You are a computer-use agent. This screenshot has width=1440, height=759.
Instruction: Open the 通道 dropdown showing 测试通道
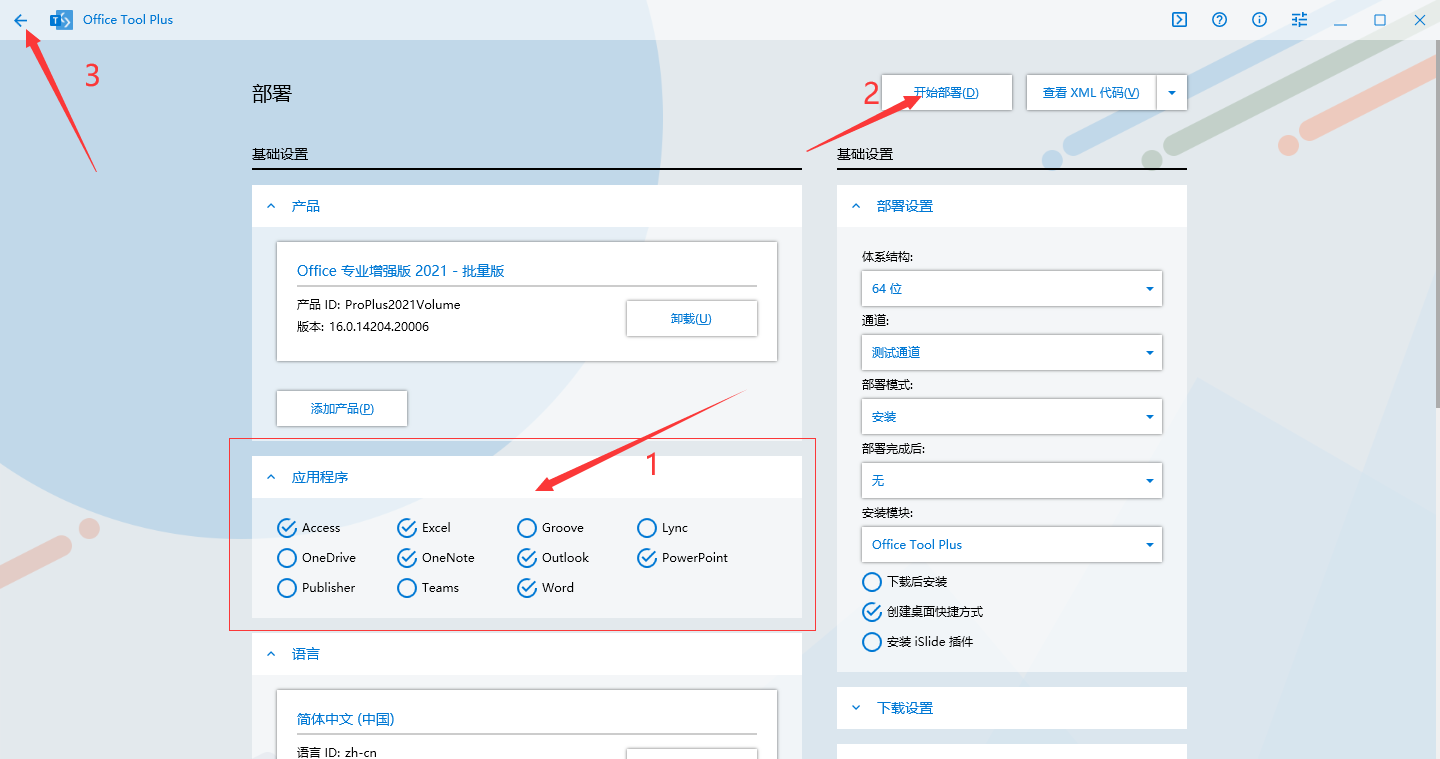[x=1011, y=352]
